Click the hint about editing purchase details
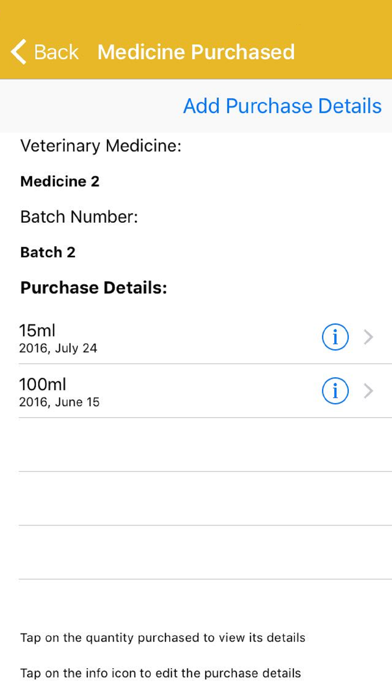 [x=161, y=673]
